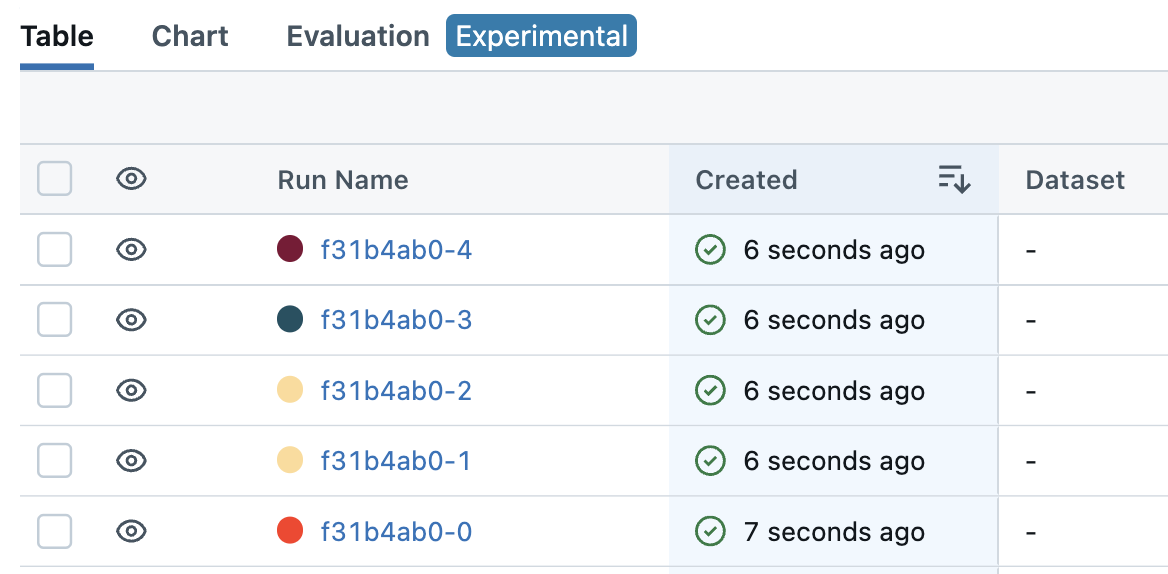The width and height of the screenshot is (1168, 574).
Task: Click "6 seconds ago" in f31b4ab0-4 row
Action: [x=834, y=250]
